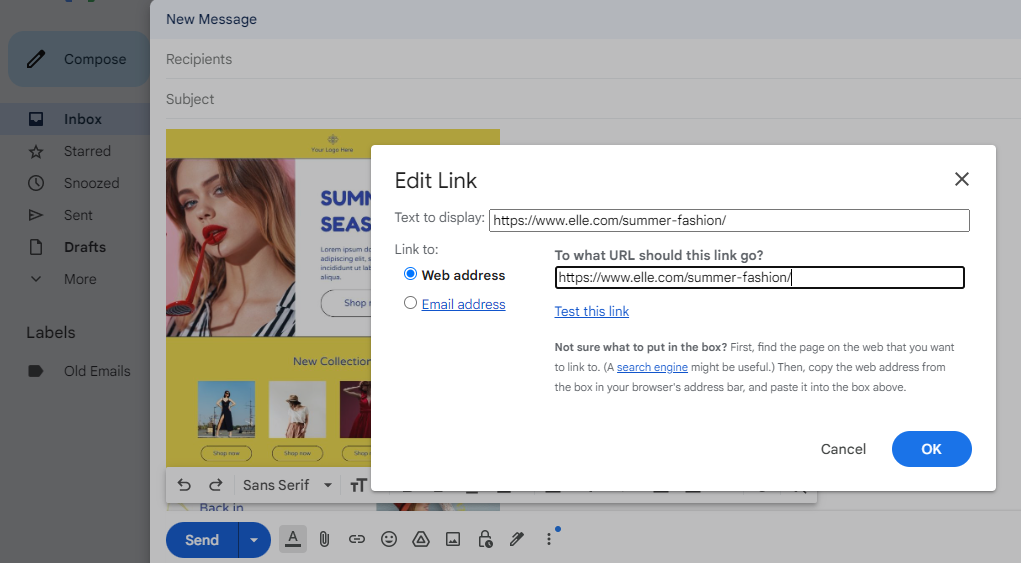Click the insert link icon
The width and height of the screenshot is (1021, 563).
[356, 539]
